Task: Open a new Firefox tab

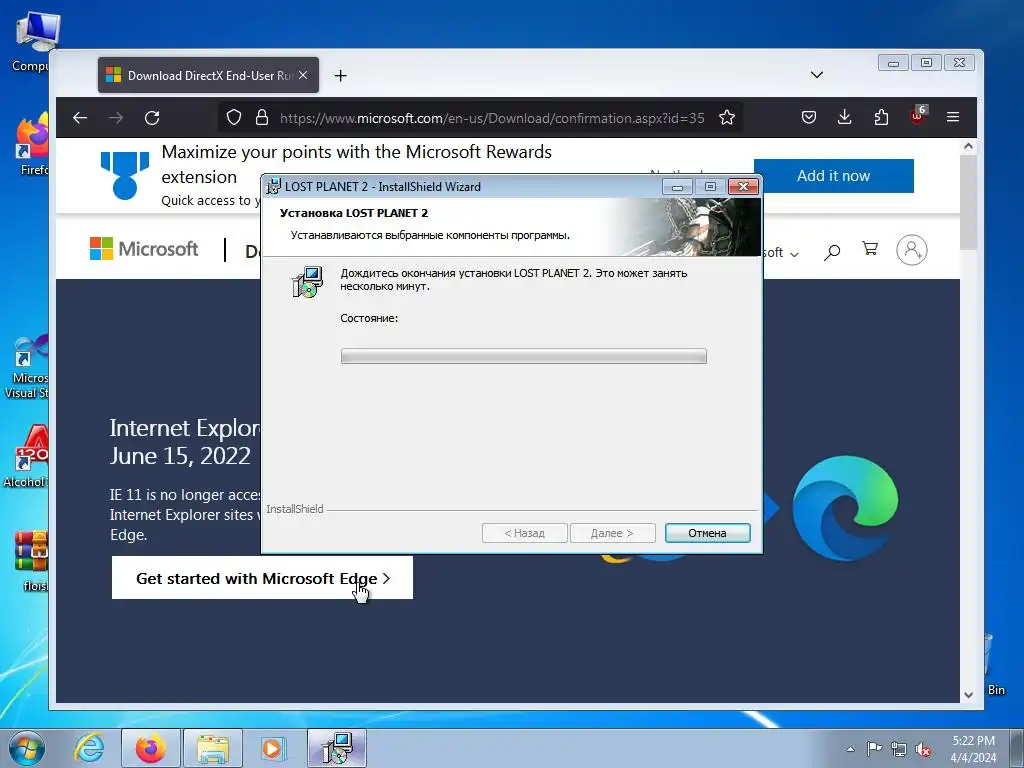Action: tap(340, 76)
